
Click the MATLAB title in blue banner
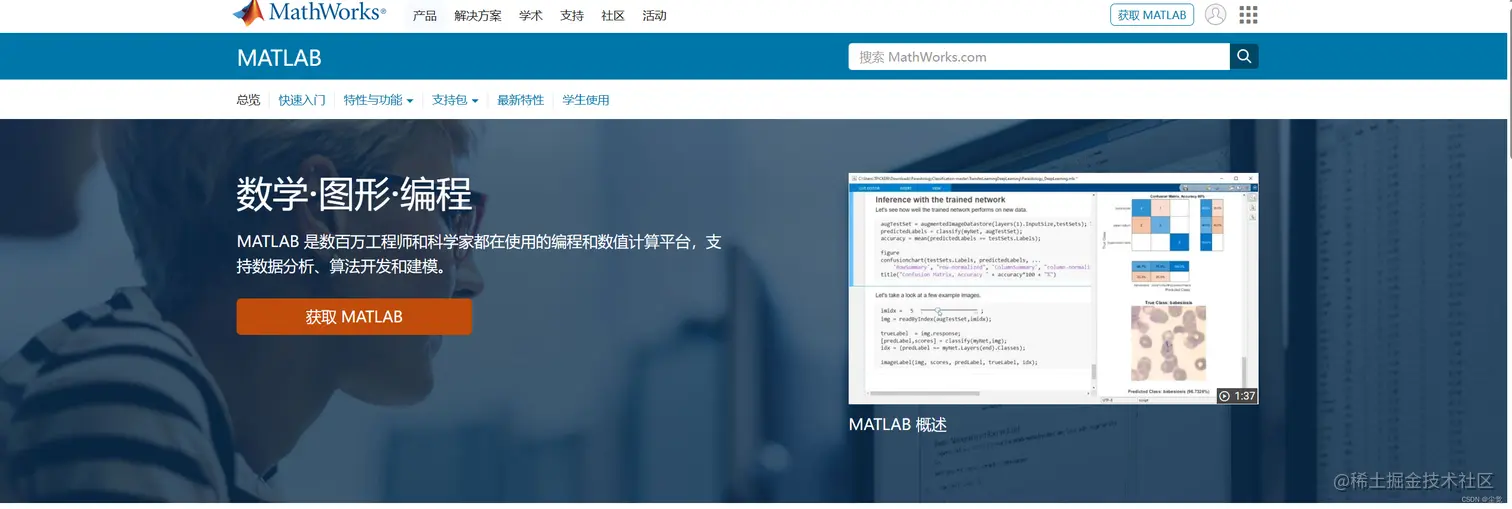[279, 58]
